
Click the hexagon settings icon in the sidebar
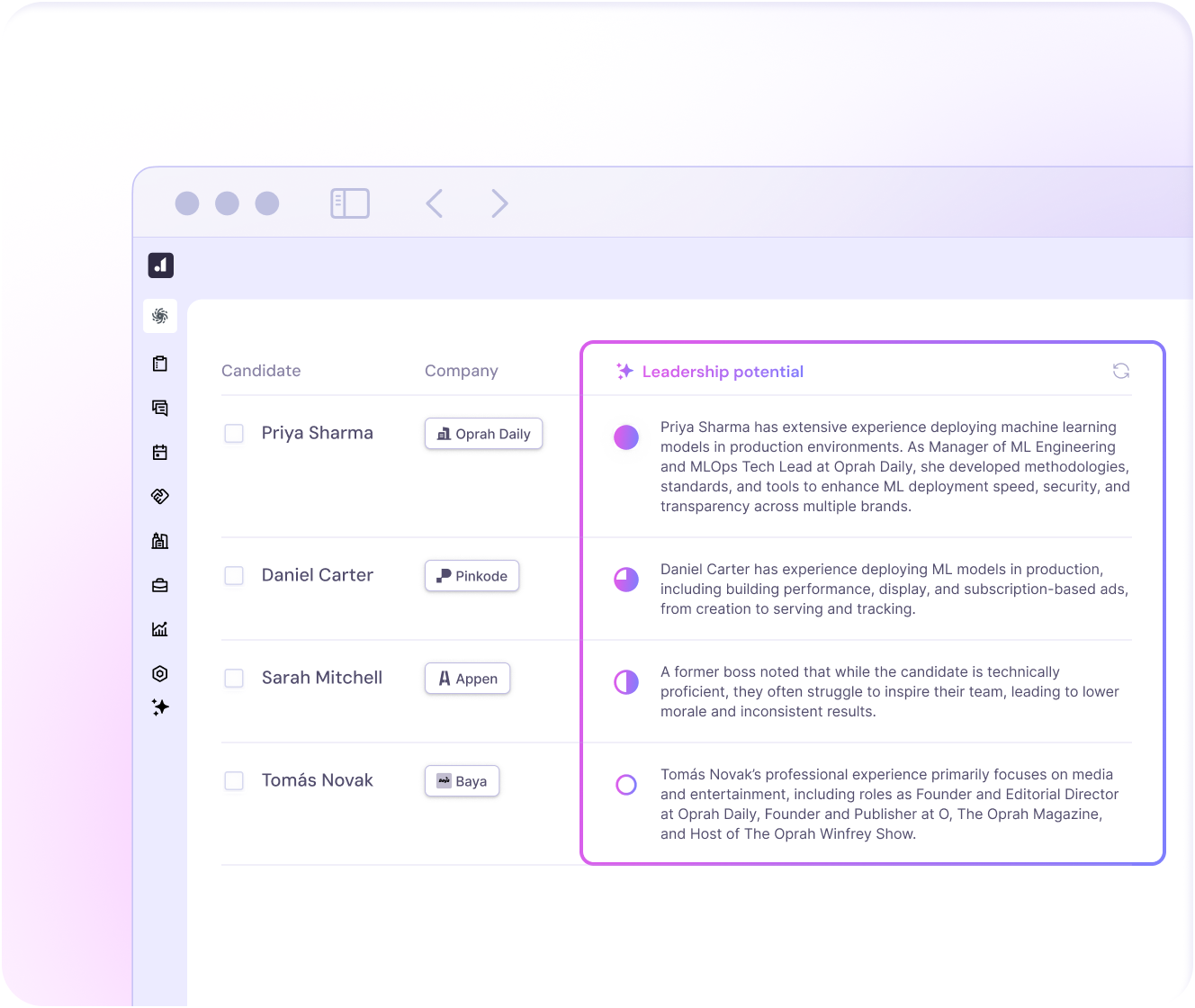(x=160, y=673)
